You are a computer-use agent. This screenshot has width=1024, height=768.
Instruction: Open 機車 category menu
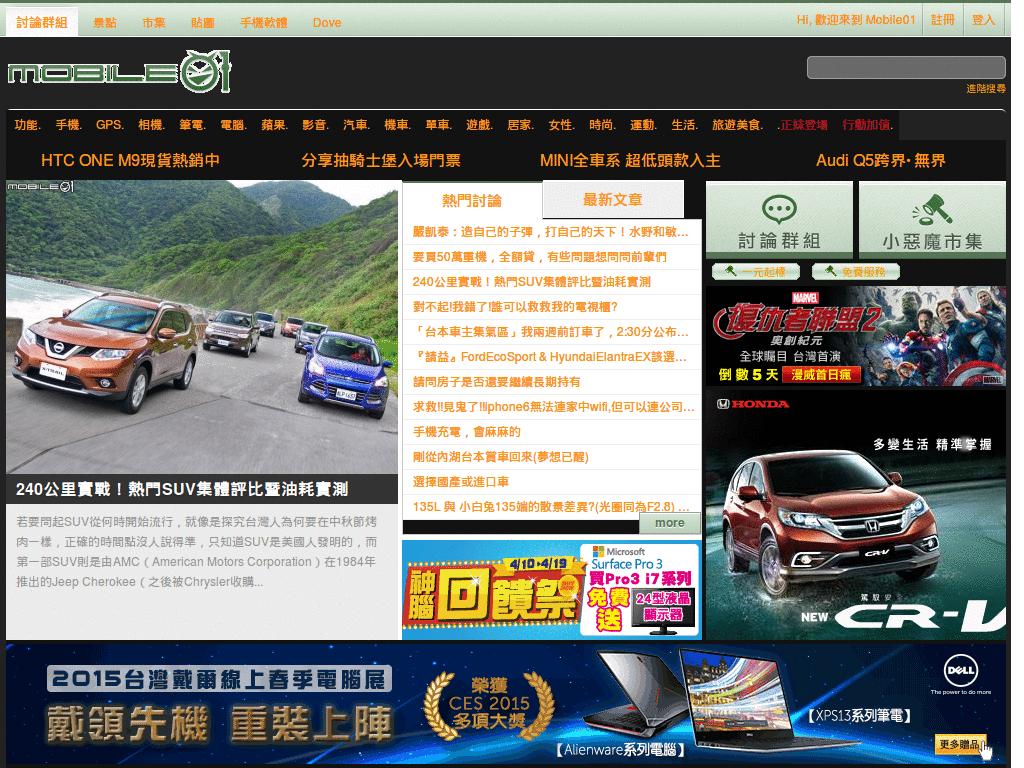pos(398,125)
